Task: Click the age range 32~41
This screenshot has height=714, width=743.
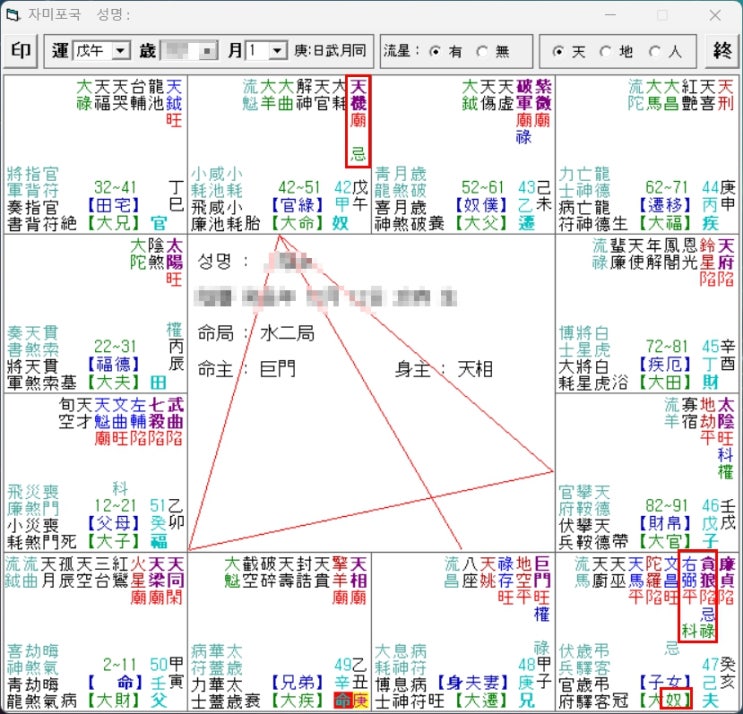Action: tap(115, 188)
